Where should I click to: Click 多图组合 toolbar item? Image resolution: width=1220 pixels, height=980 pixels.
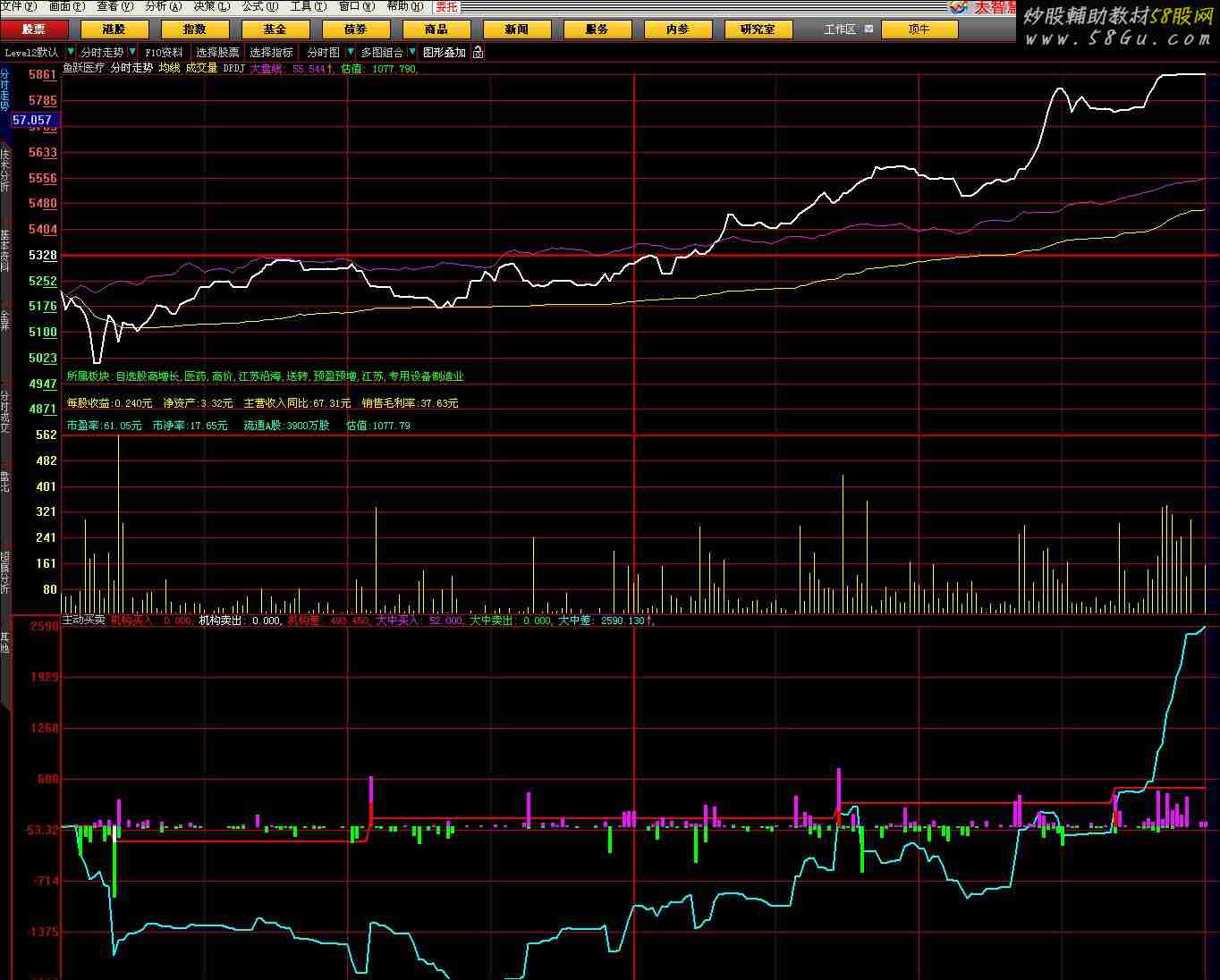tap(382, 53)
